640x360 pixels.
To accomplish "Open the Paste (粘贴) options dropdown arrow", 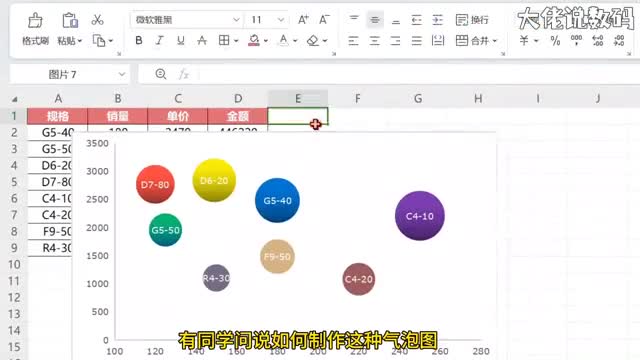I will pos(80,41).
